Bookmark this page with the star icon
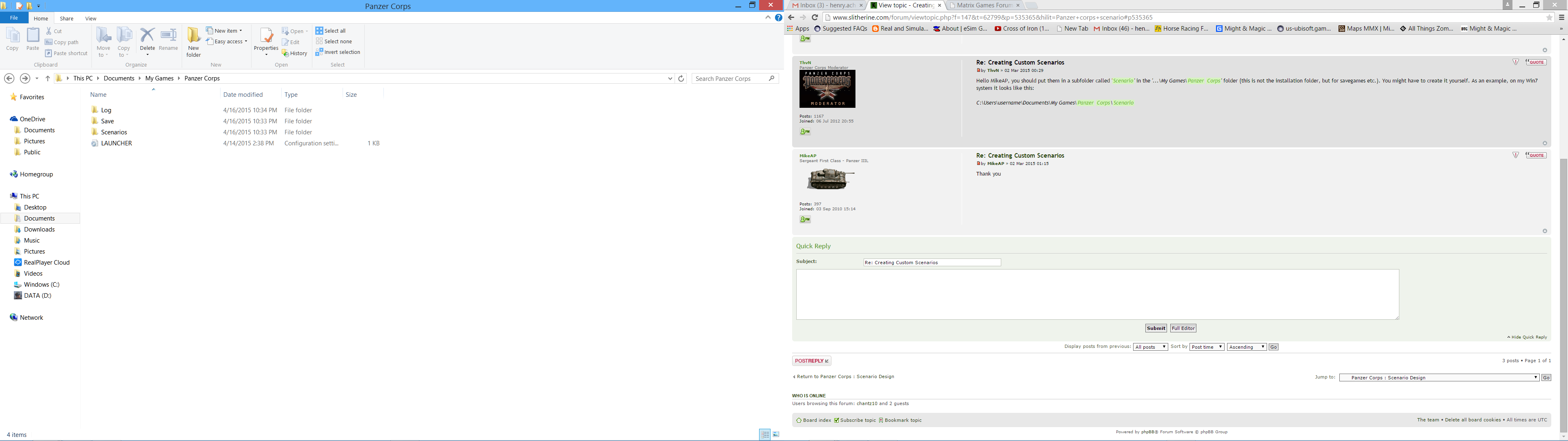 (x=1549, y=18)
